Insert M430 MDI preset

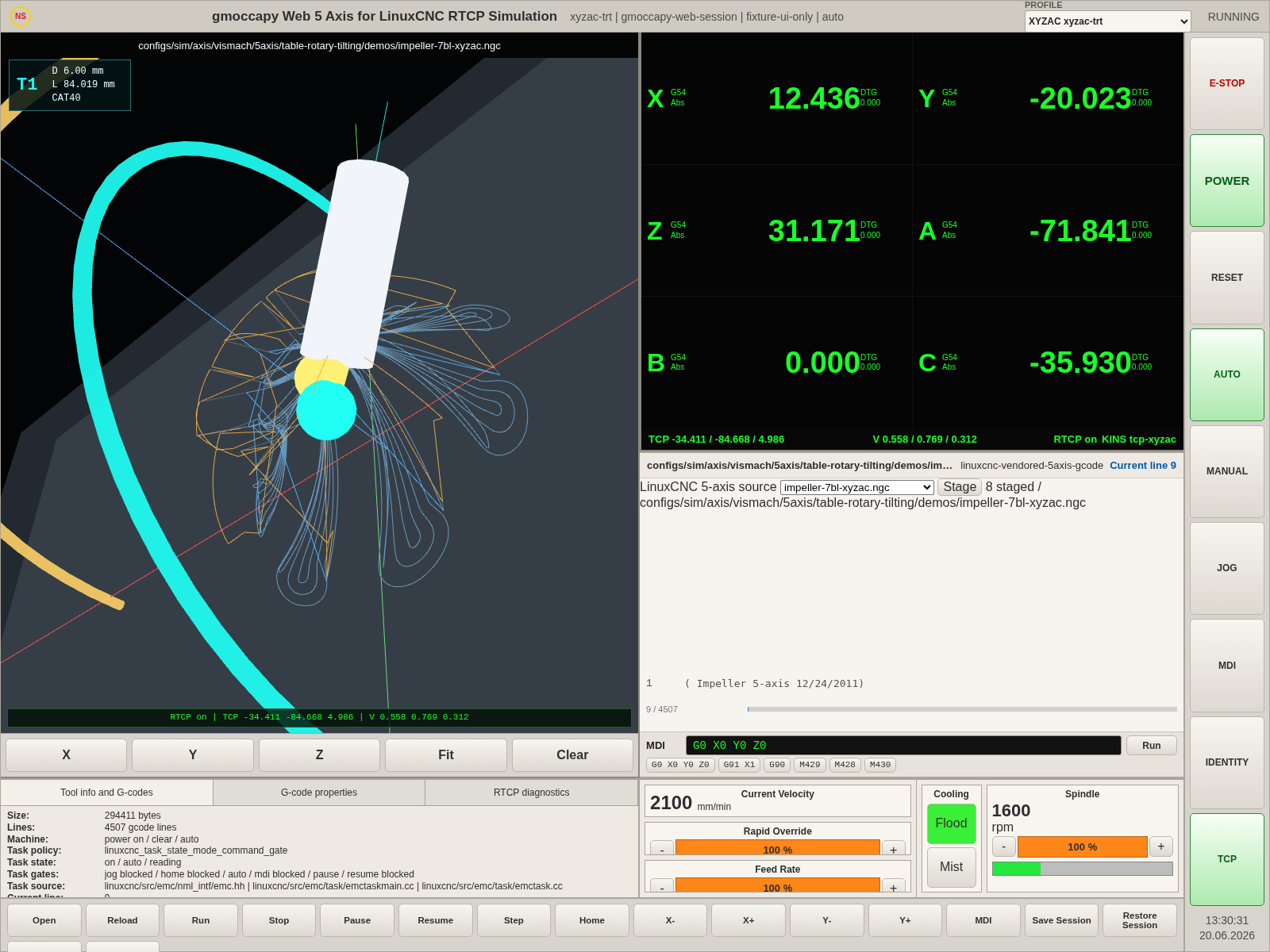pos(879,765)
